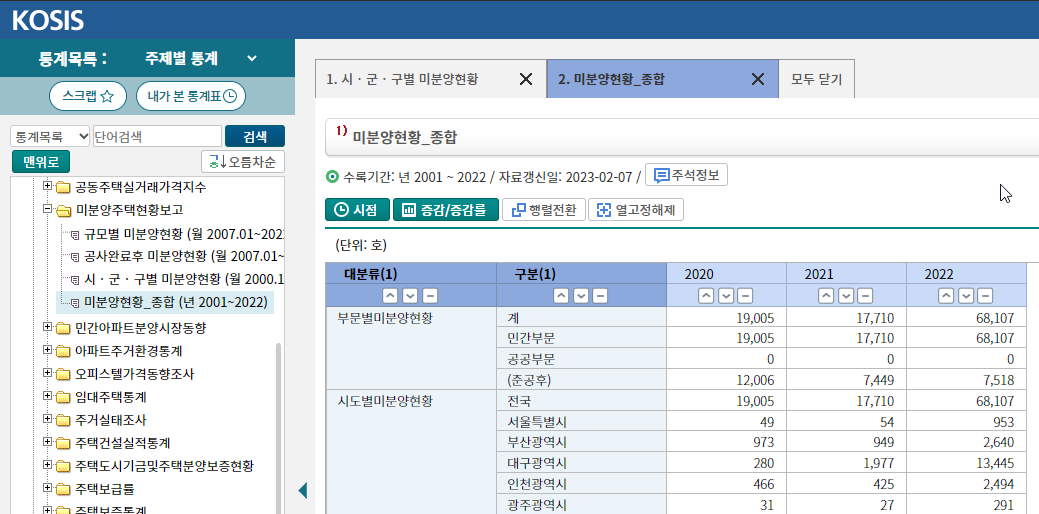Reset 2020 column sort with minus

click(x=745, y=296)
